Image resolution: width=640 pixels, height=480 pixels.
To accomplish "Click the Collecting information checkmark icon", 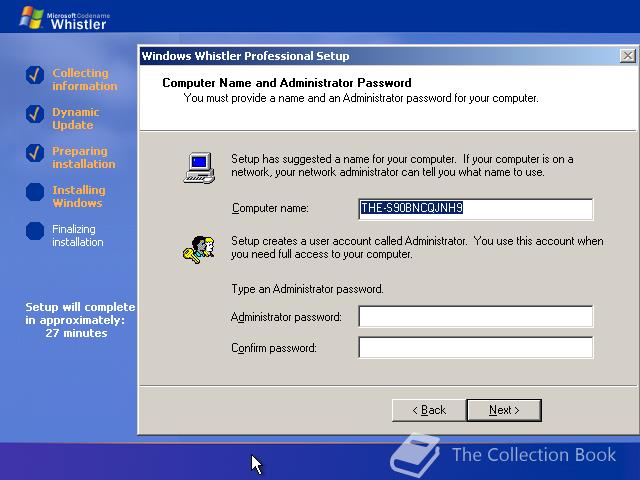I will pyautogui.click(x=35, y=75).
